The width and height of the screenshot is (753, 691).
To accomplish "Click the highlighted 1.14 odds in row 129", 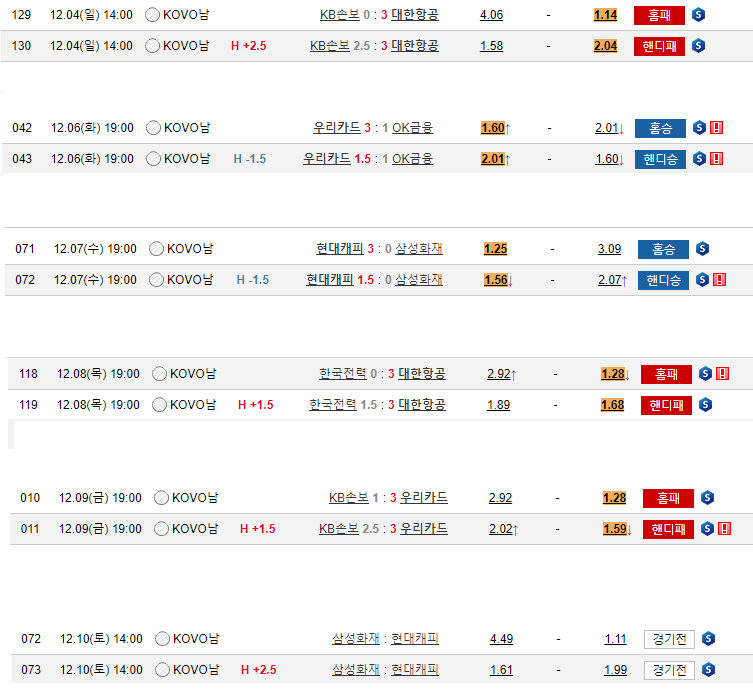I will [605, 15].
